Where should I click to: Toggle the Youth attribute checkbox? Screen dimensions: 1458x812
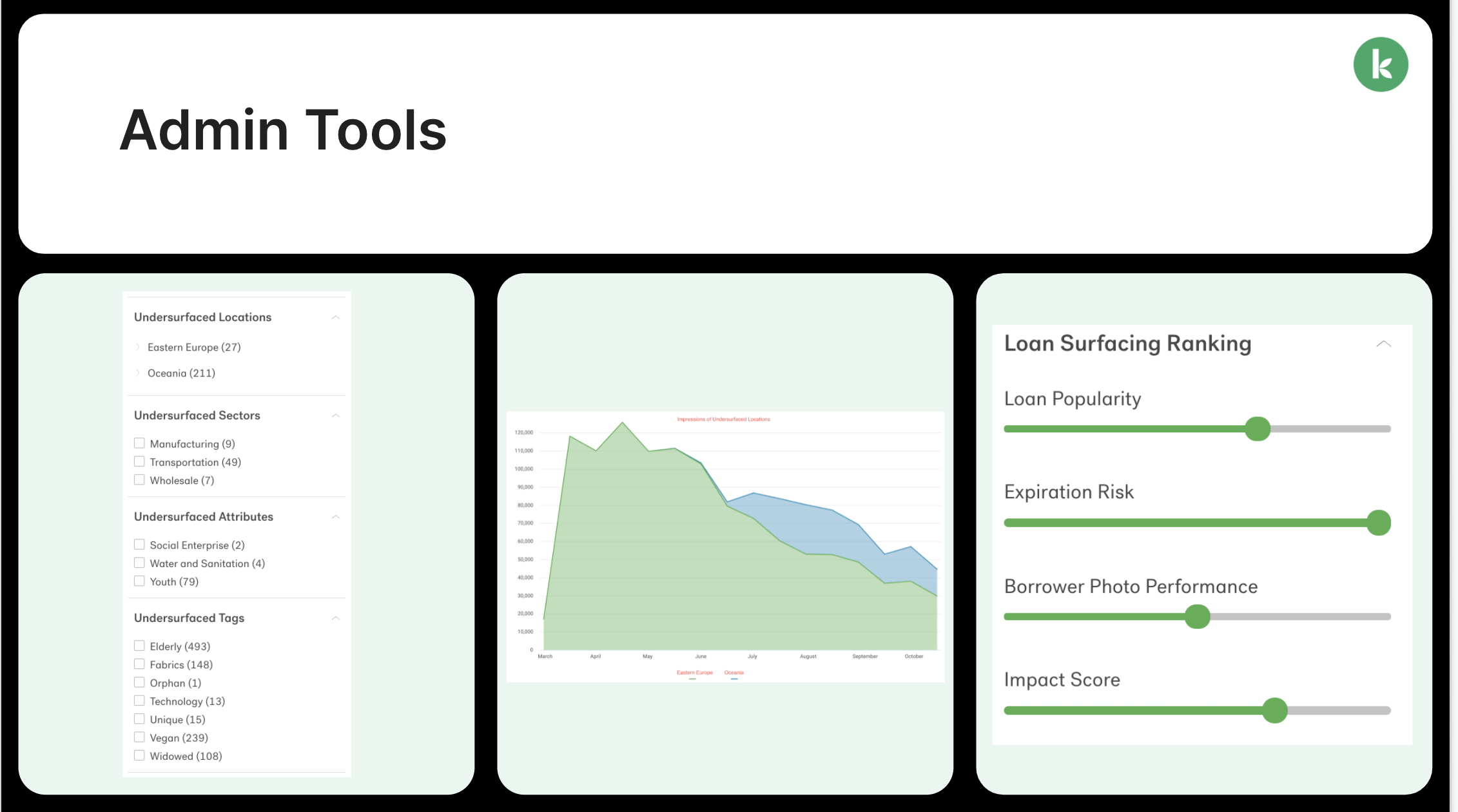(x=139, y=581)
